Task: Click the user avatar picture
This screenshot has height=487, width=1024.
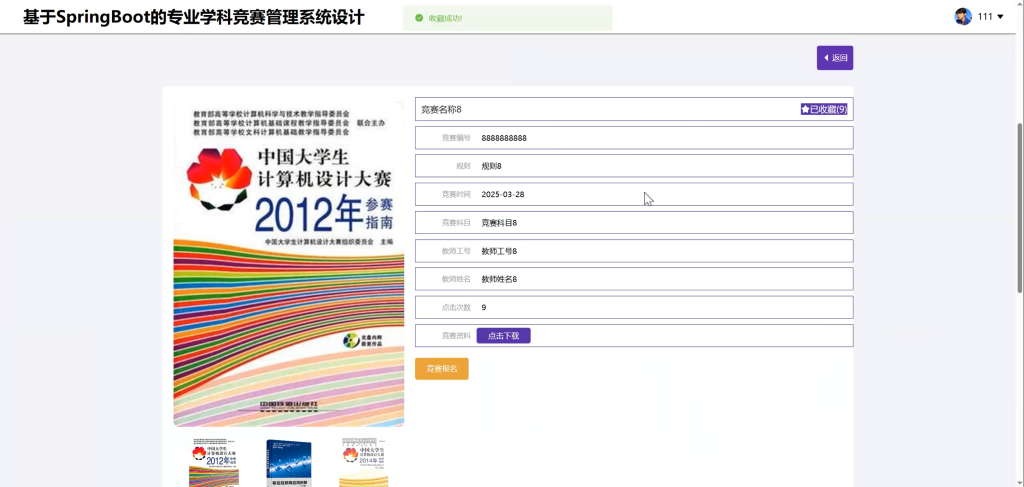Action: (963, 16)
